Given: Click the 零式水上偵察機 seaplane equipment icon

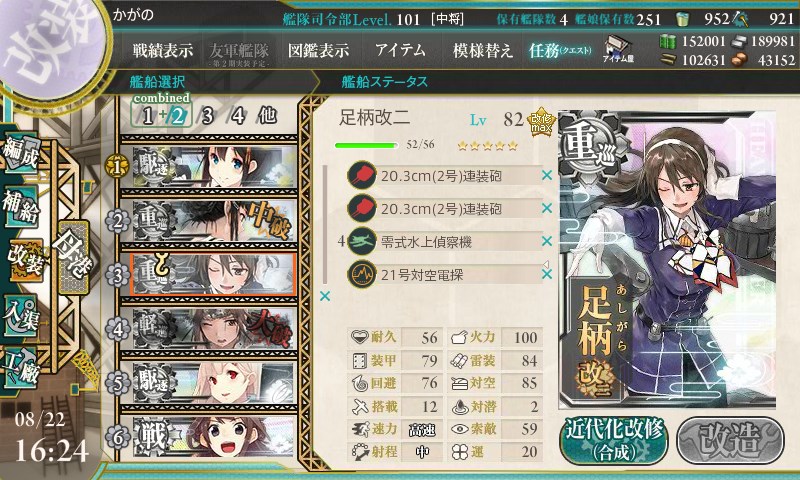Looking at the screenshot, I should click(362, 241).
